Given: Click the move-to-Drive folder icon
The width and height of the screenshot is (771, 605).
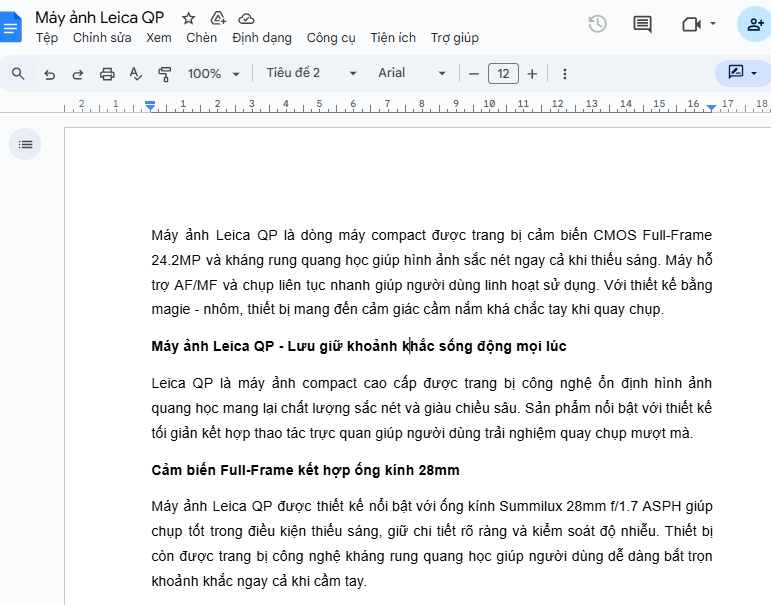Looking at the screenshot, I should coord(218,19).
